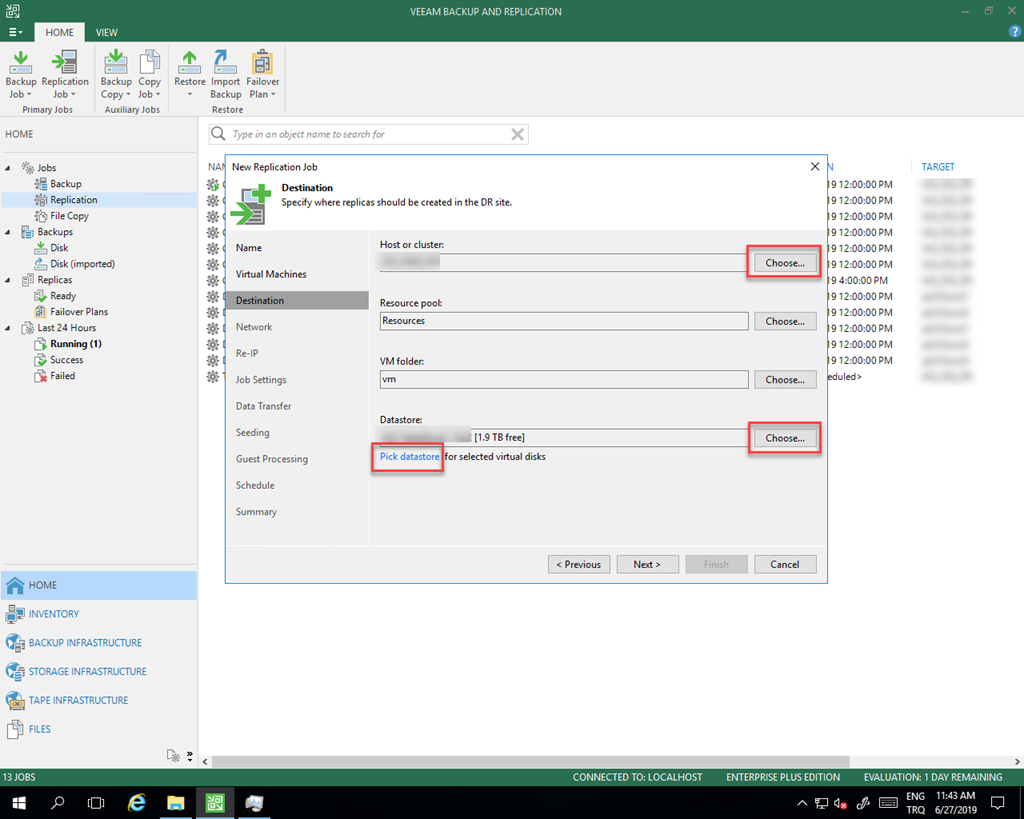Click the Previous button

tap(579, 564)
